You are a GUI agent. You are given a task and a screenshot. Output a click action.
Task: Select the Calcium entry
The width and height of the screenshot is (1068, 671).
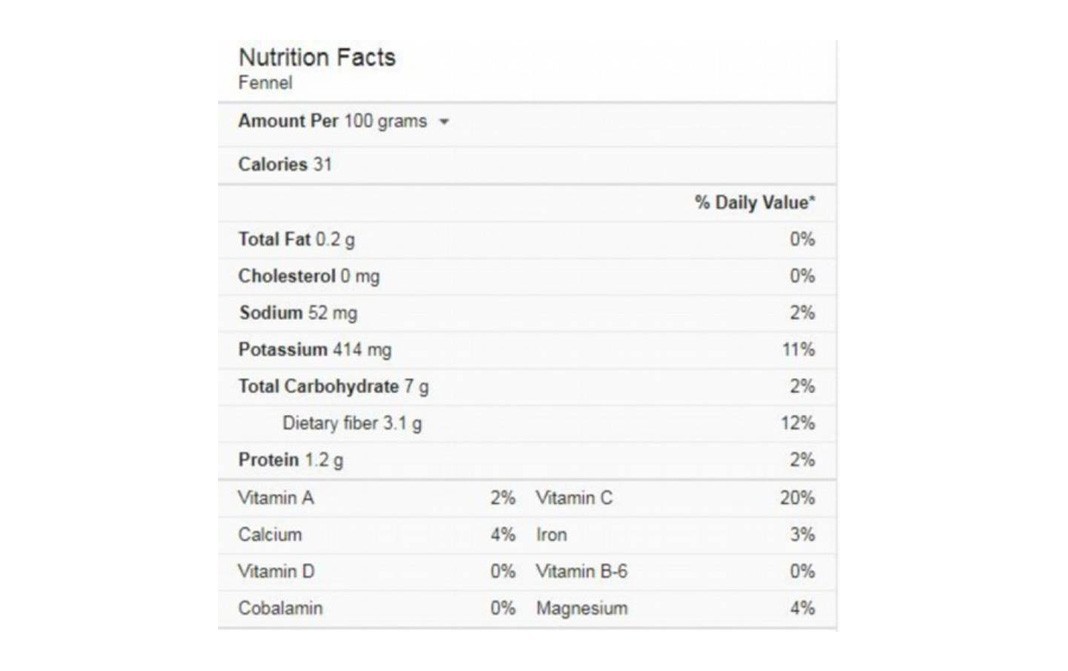click(x=270, y=535)
